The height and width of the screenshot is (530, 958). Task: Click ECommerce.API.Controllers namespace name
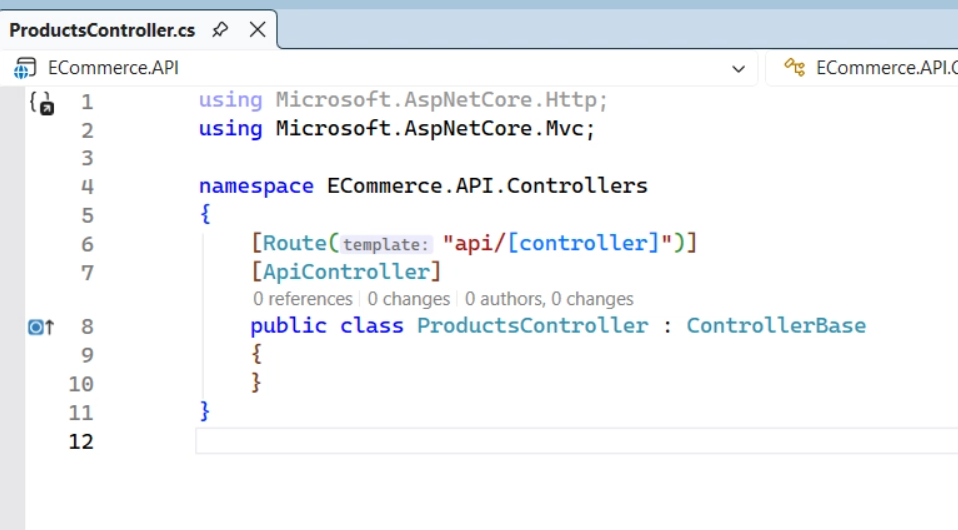coord(487,185)
